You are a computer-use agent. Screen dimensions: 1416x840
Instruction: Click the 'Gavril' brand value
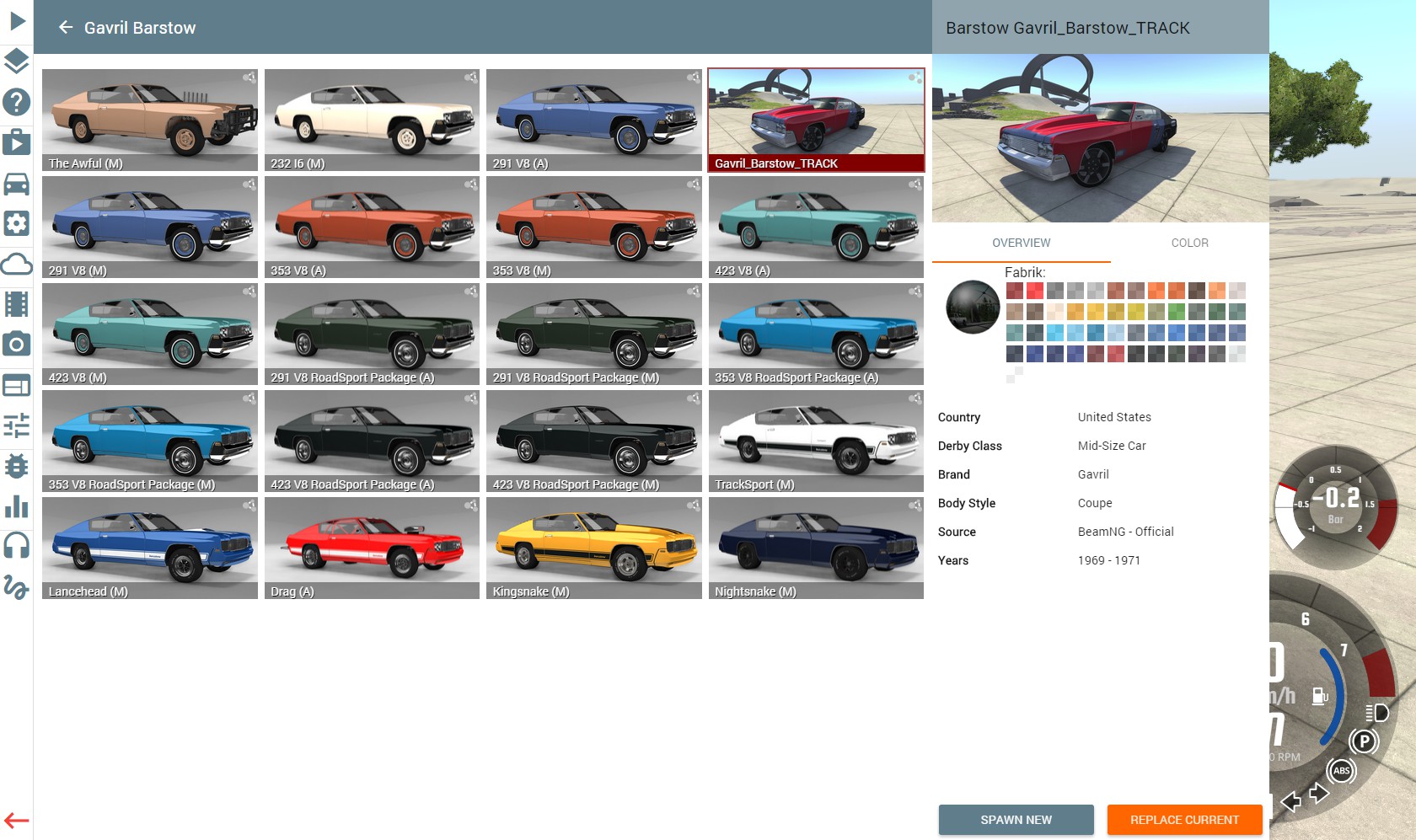tap(1093, 474)
